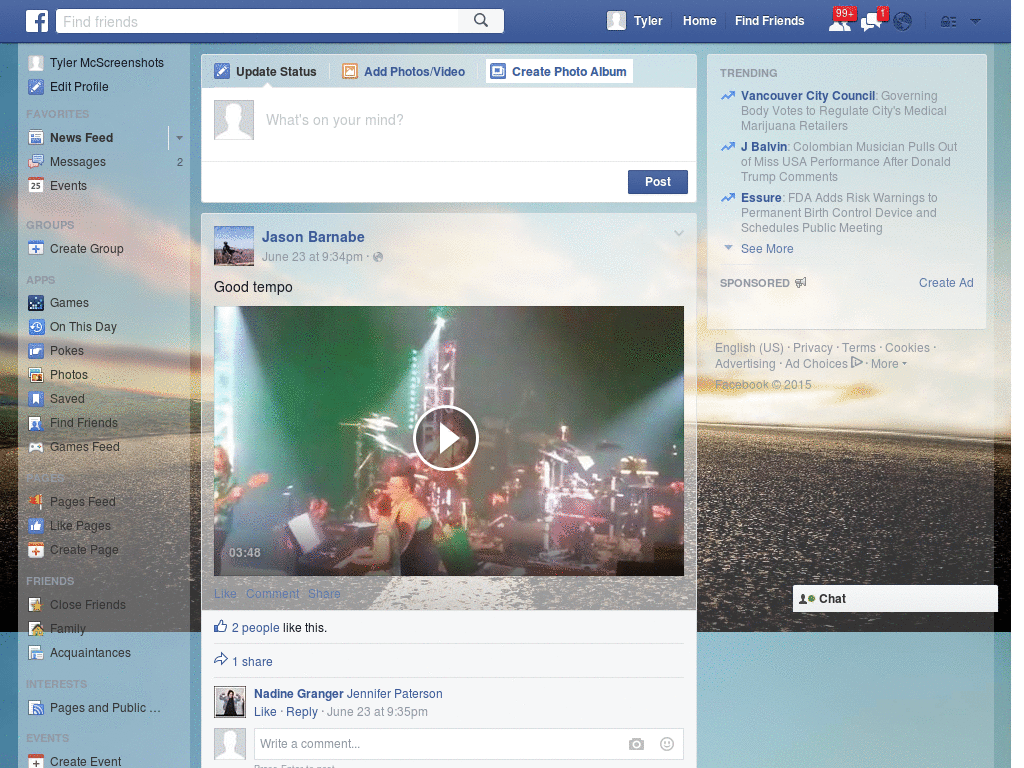Open the globe notifications icon
1024x768 pixels.
coord(903,22)
